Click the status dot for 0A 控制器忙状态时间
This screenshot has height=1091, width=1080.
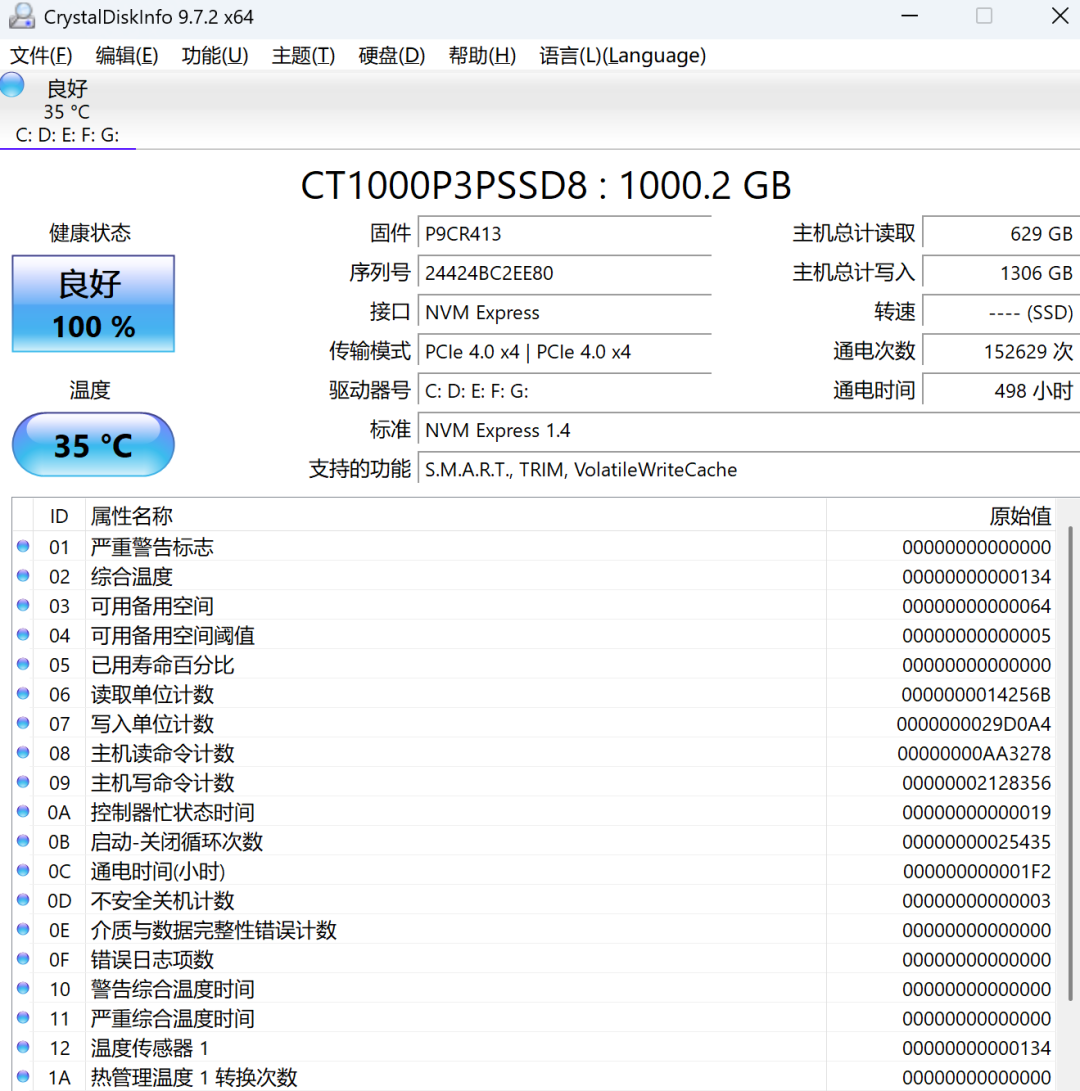point(23,811)
